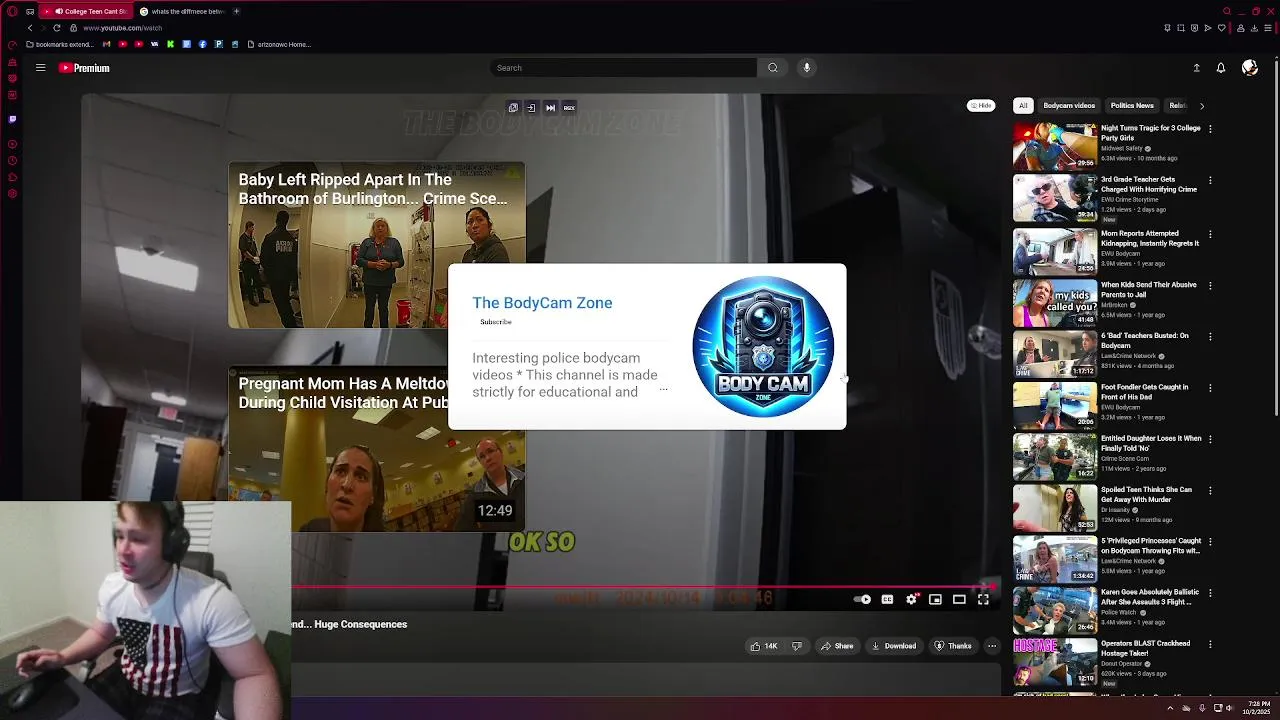Open video settings gear

911,600
